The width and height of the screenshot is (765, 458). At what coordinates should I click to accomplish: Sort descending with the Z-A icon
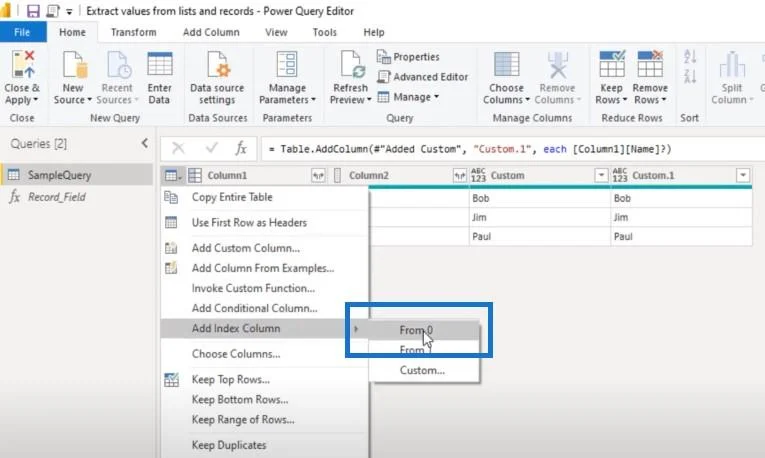690,76
